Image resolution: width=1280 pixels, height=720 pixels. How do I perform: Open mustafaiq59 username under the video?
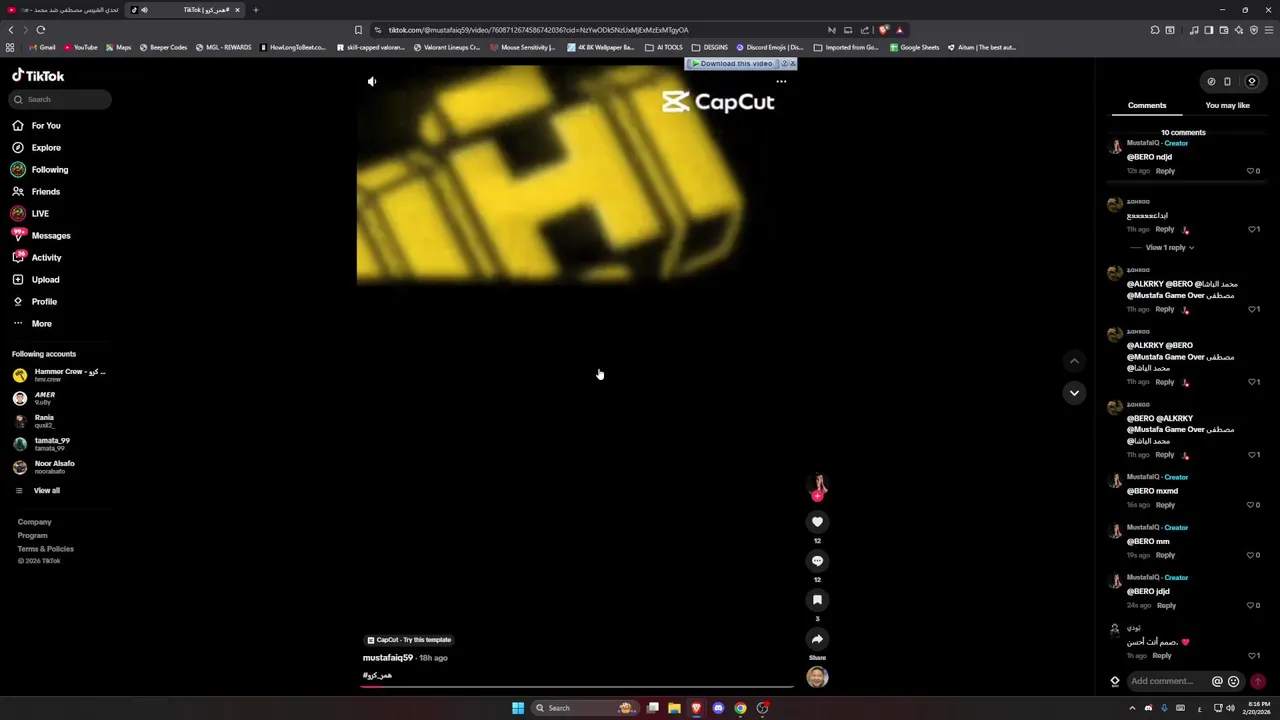[x=388, y=658]
